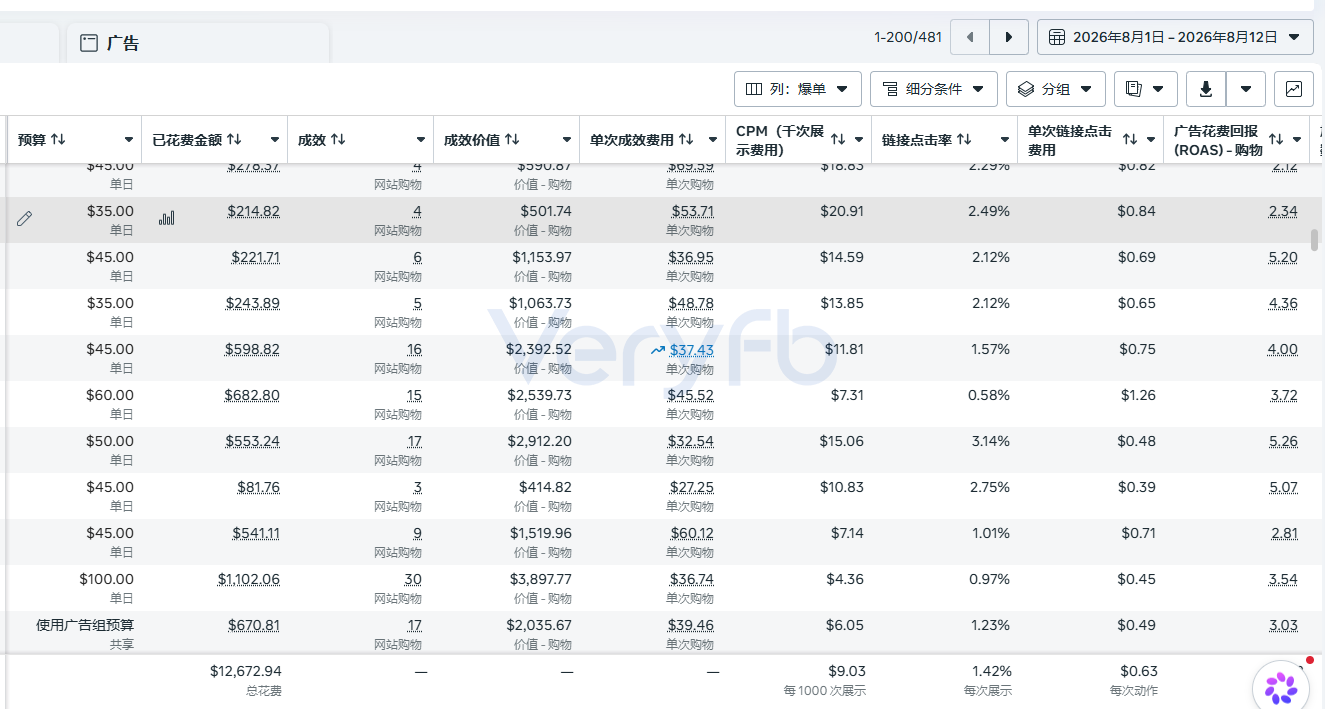Open the 链接点击率 column header dropdown arrow
This screenshot has width=1325, height=709.
[1005, 140]
